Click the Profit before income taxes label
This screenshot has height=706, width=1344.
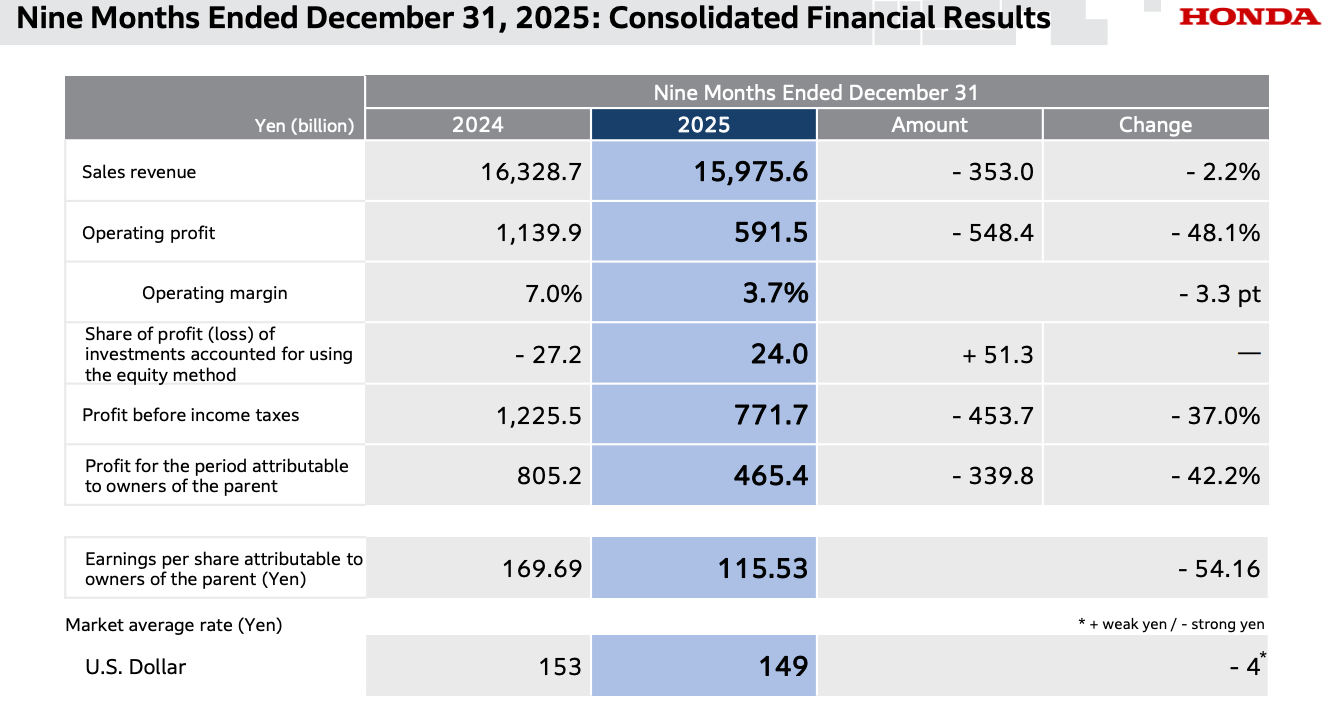point(190,415)
